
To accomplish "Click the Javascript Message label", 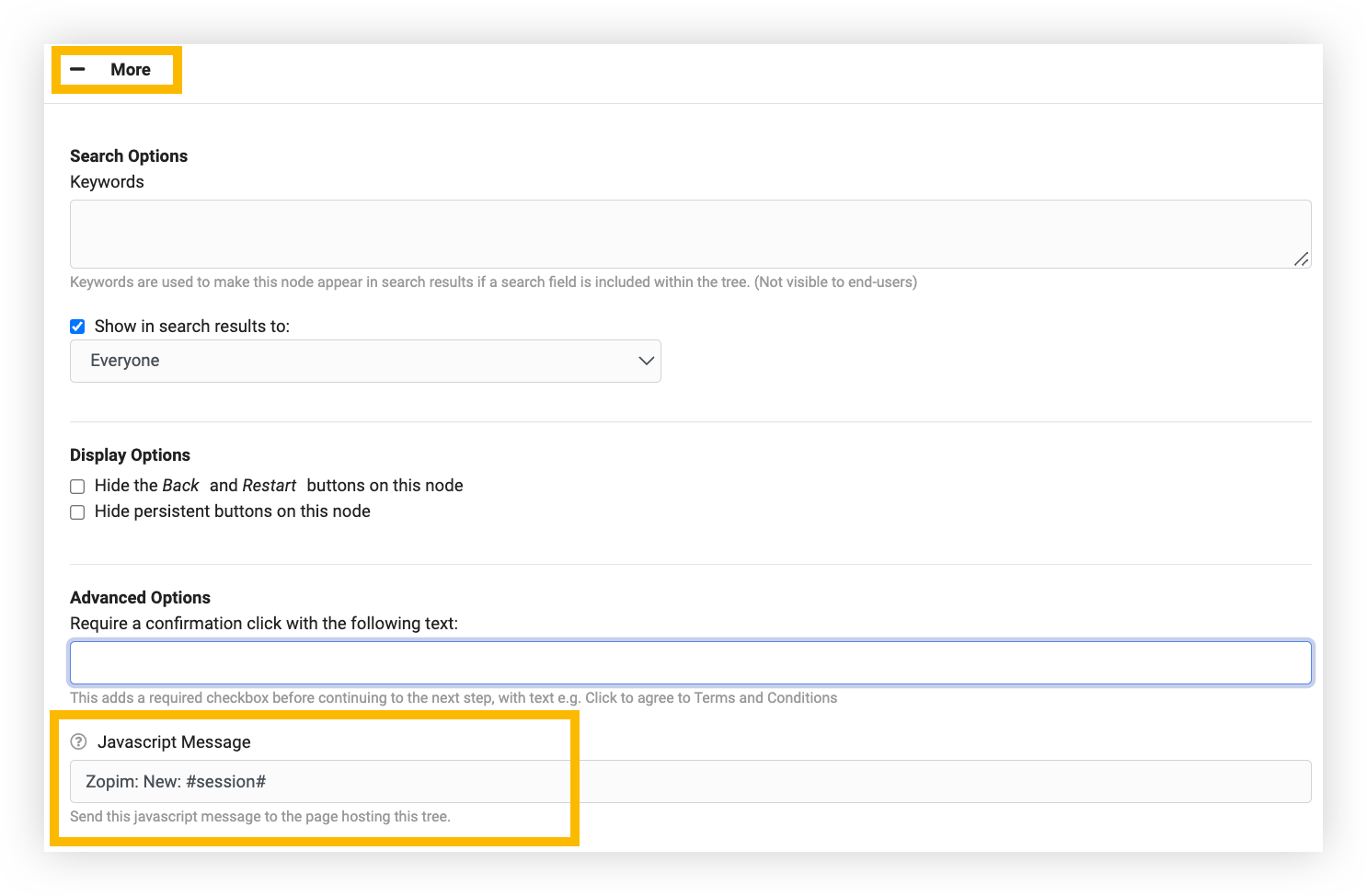I will pos(174,742).
